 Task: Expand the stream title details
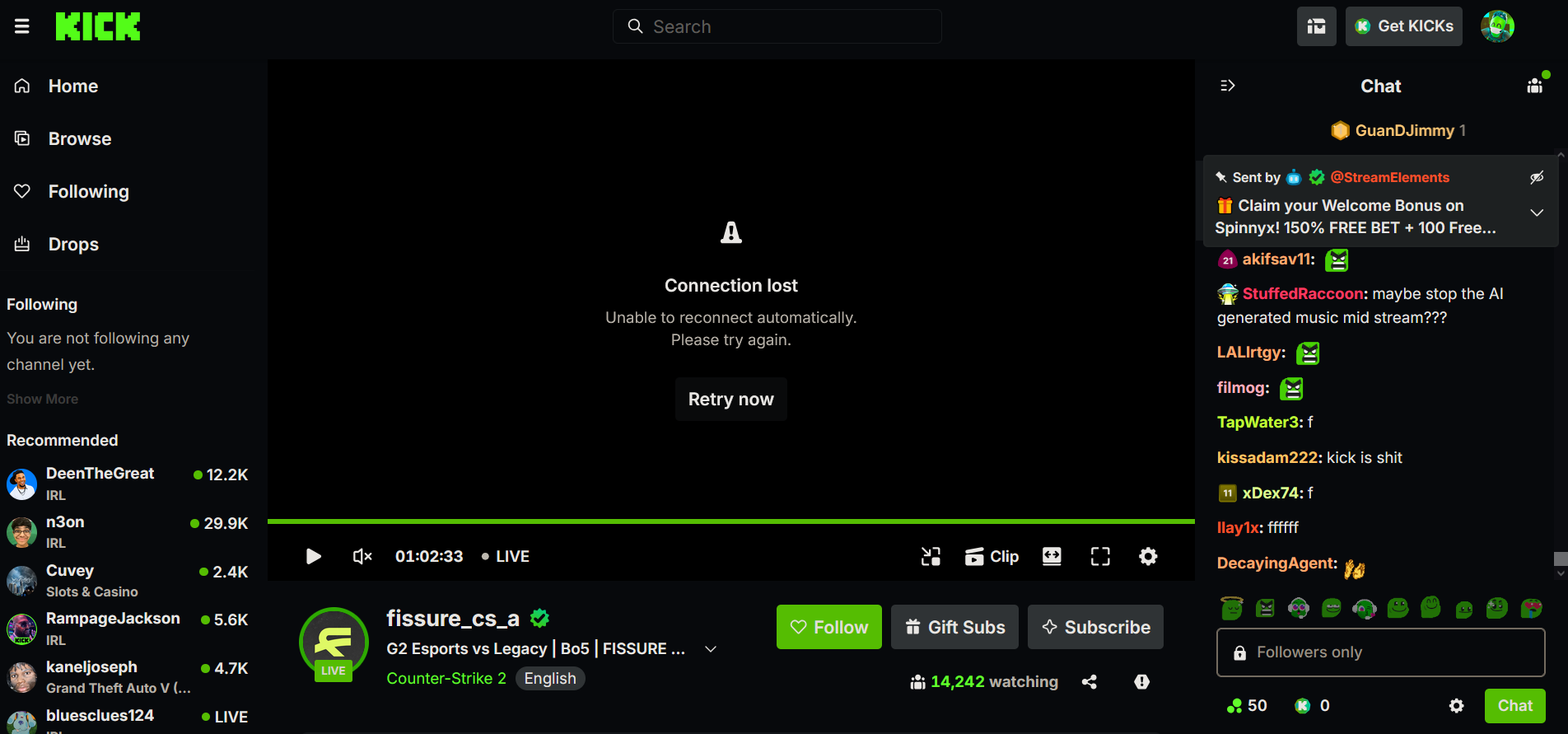click(711, 649)
